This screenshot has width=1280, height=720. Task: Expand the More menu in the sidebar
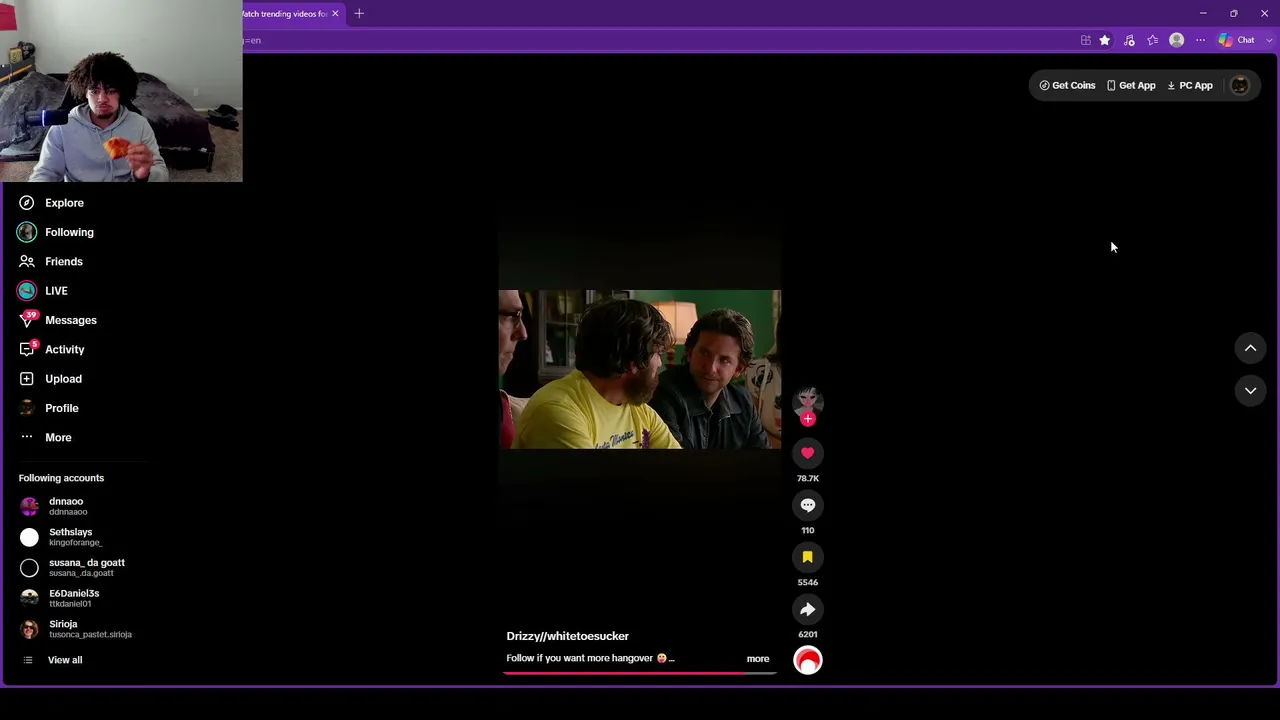(45, 437)
